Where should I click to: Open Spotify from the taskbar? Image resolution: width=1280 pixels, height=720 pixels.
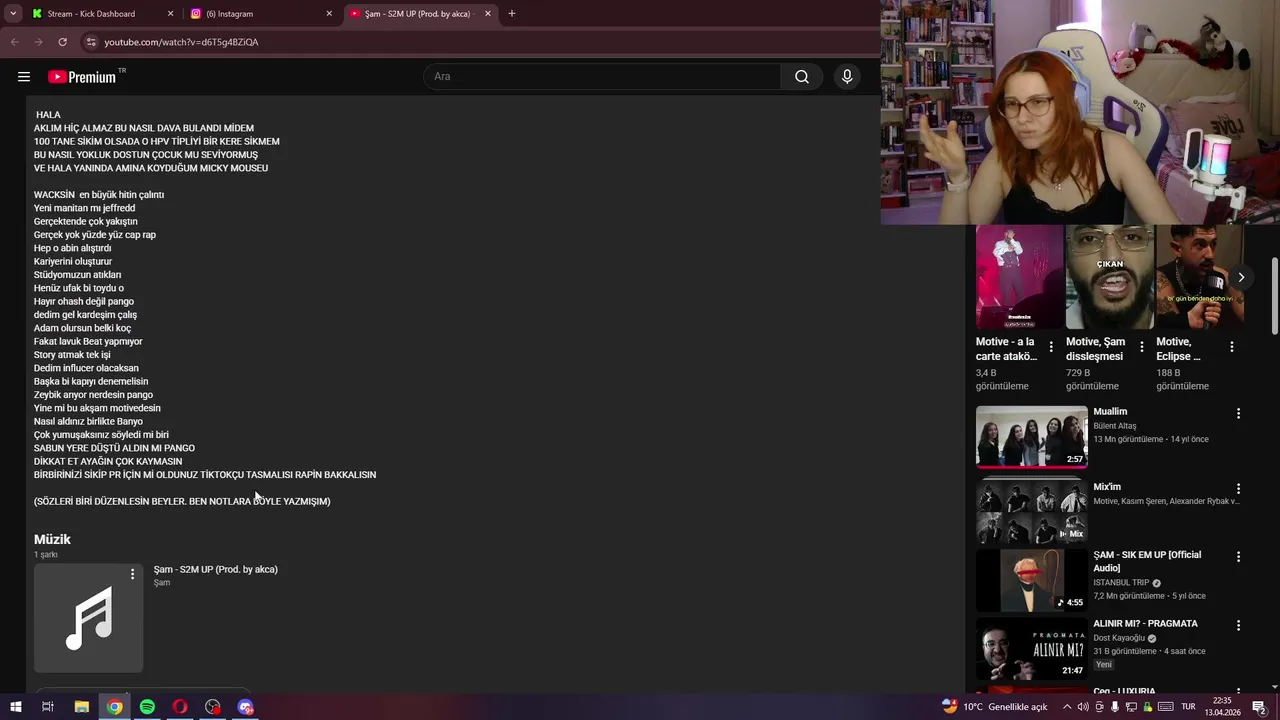147,707
